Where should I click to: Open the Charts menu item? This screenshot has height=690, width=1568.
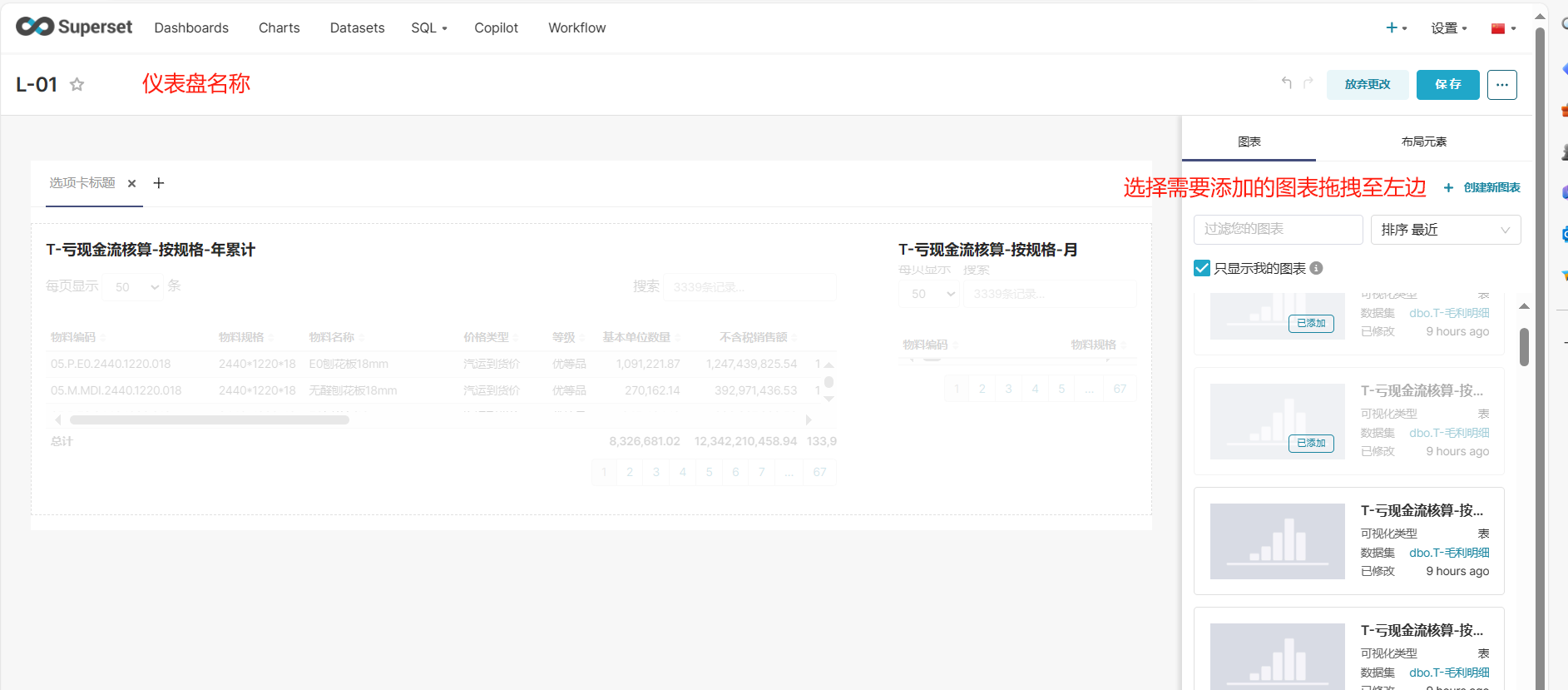pyautogui.click(x=279, y=27)
